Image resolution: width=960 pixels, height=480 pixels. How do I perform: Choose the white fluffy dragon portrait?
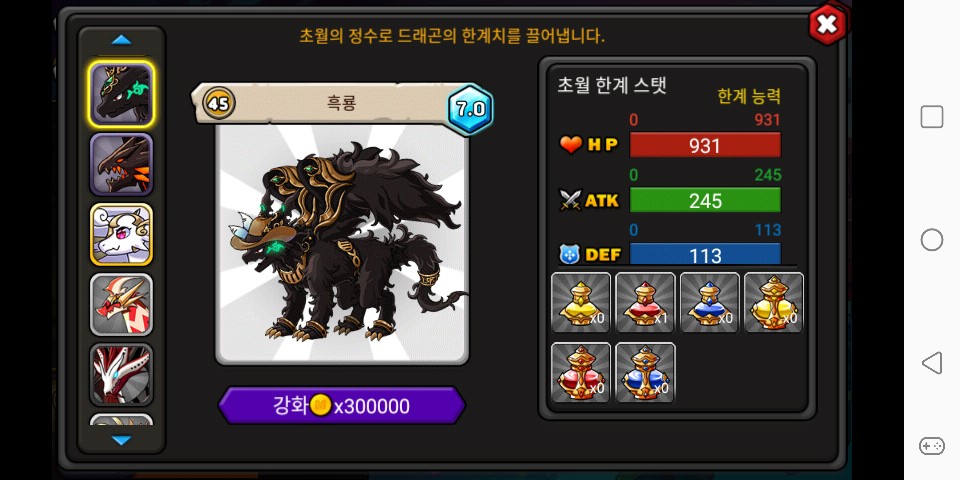(x=121, y=234)
